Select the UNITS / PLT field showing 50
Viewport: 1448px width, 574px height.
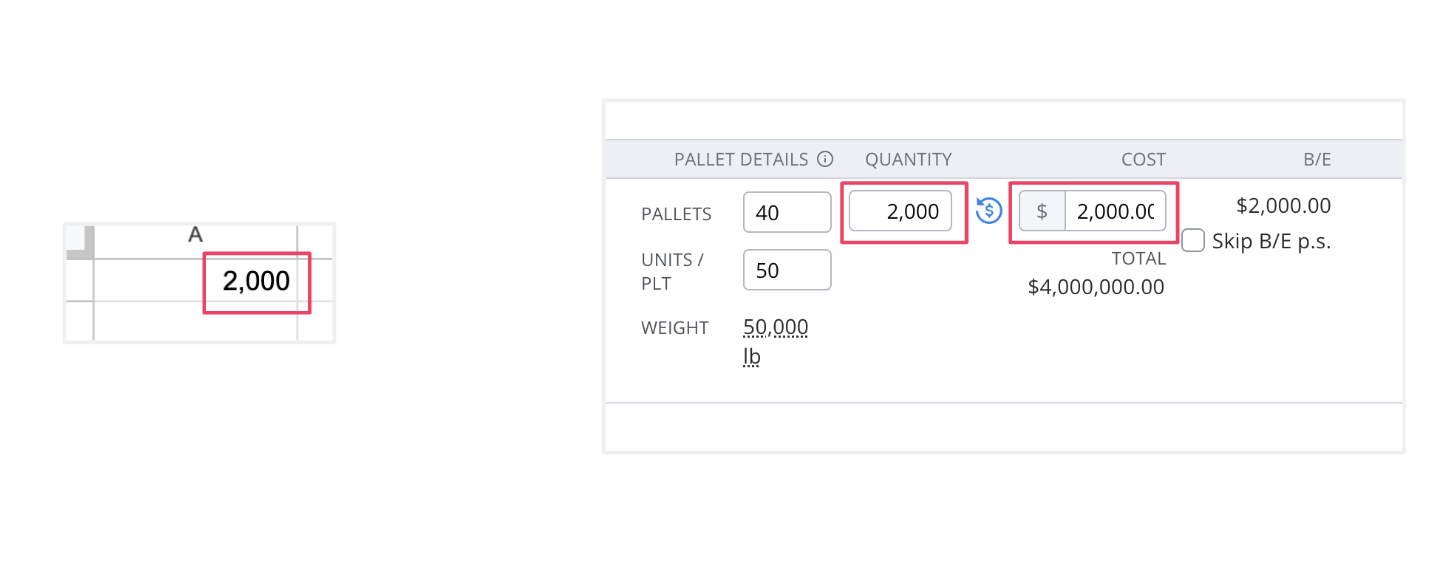[787, 270]
